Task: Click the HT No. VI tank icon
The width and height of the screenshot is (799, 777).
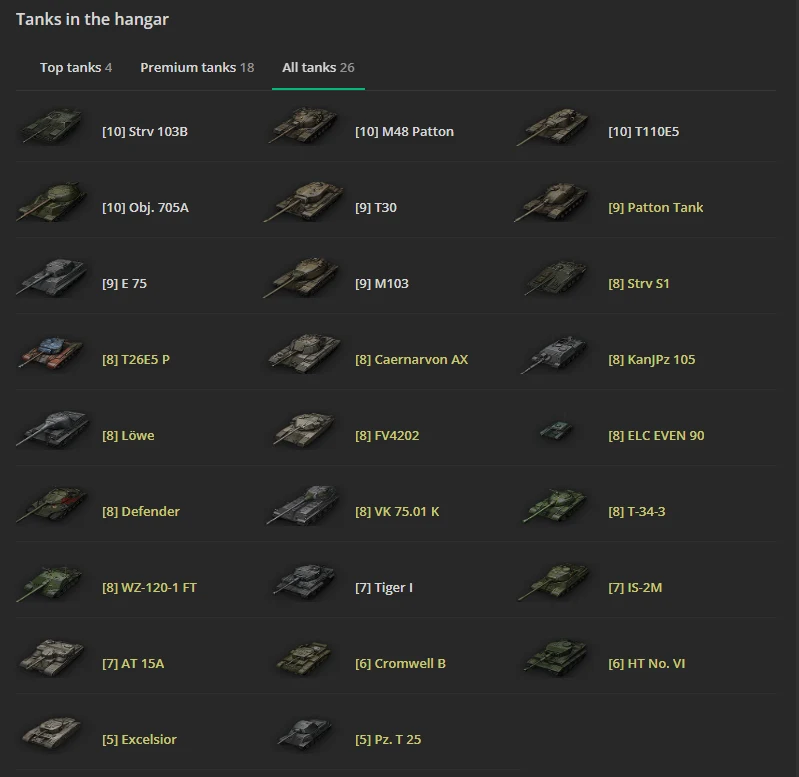Action: click(x=555, y=657)
